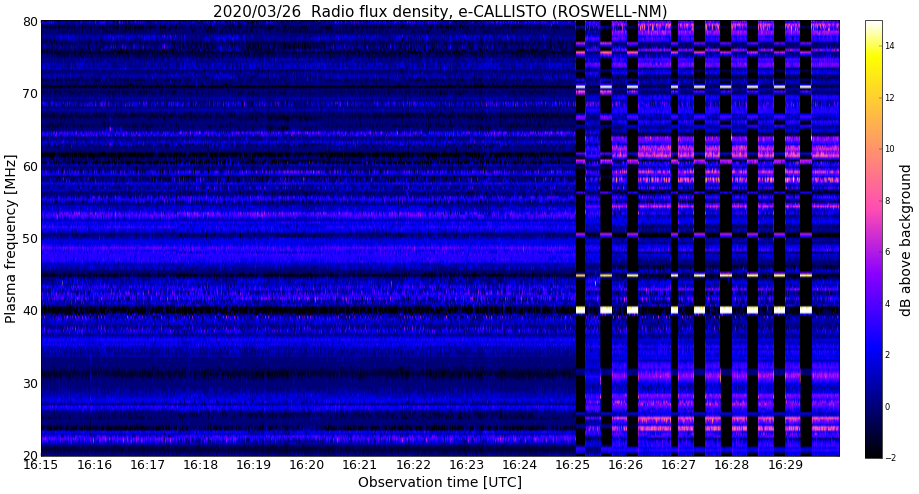Viewport: 919px width, 494px height.
Task: Click the 16:25 time tick label
Action: tap(573, 465)
